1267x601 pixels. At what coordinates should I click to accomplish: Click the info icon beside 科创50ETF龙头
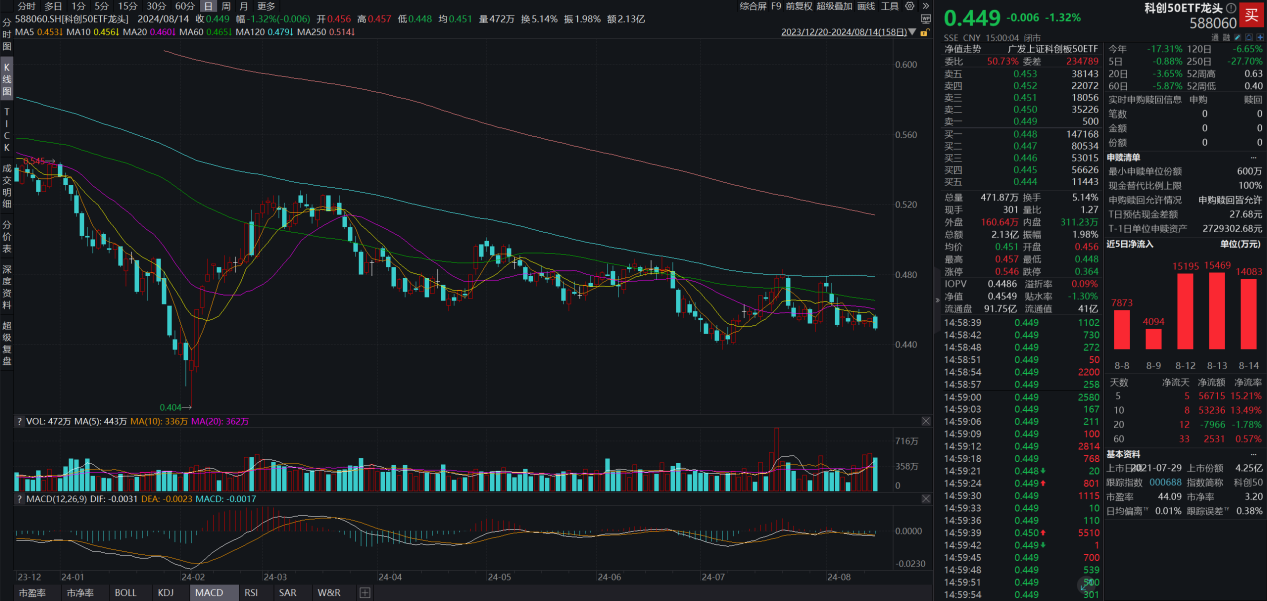[1230, 9]
